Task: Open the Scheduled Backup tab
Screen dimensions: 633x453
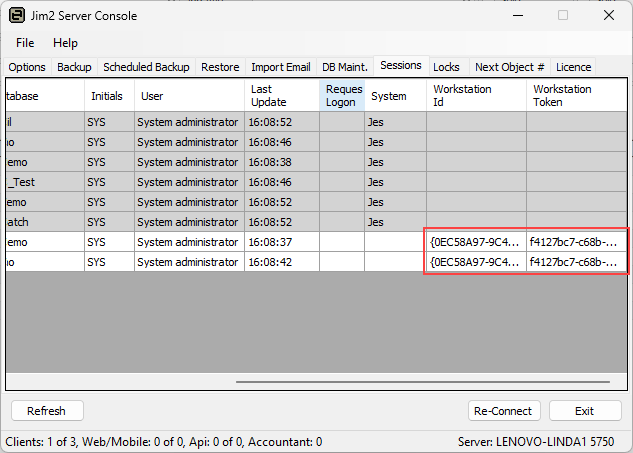Action: click(146, 67)
